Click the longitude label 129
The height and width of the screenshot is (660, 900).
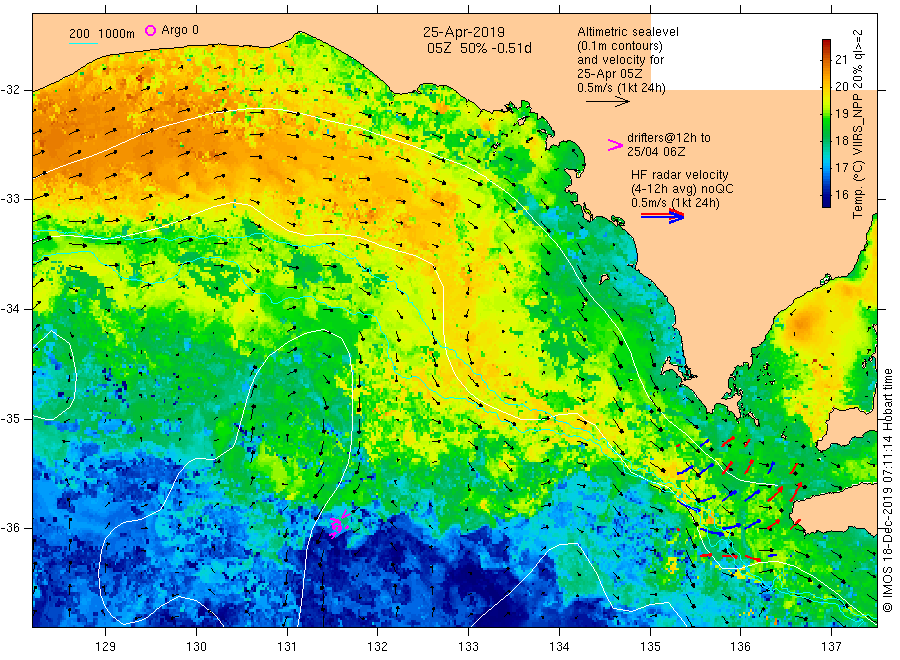[x=106, y=647]
